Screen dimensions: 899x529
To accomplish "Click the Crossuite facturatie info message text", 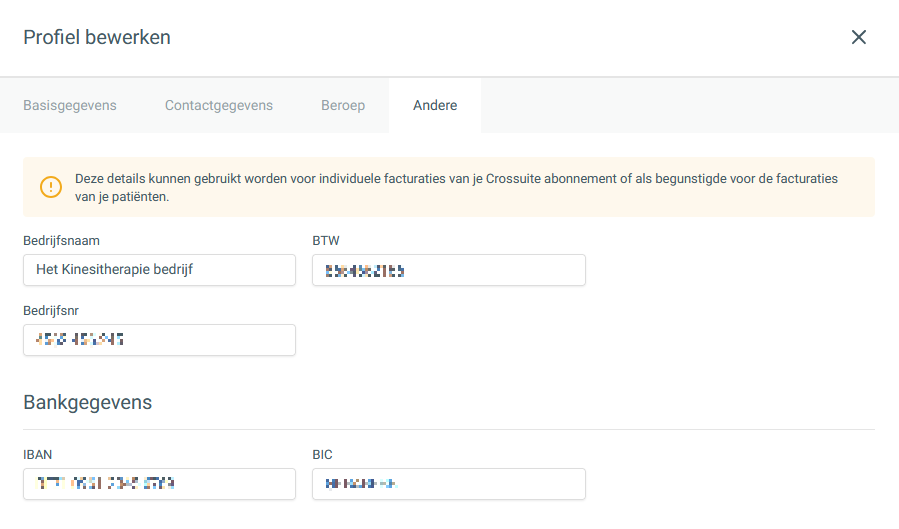I will click(x=456, y=187).
